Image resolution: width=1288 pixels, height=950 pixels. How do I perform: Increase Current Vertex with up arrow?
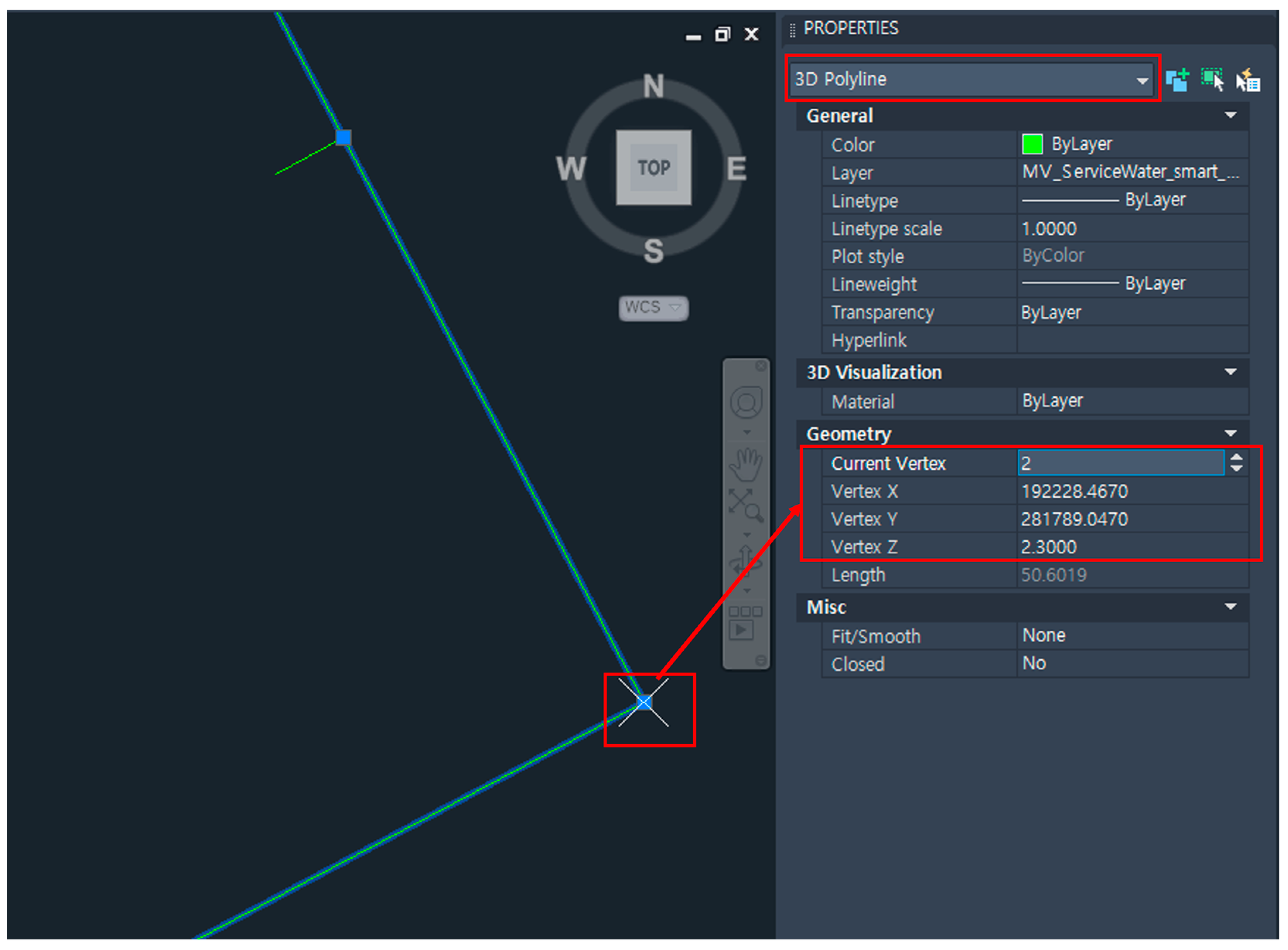1237,458
